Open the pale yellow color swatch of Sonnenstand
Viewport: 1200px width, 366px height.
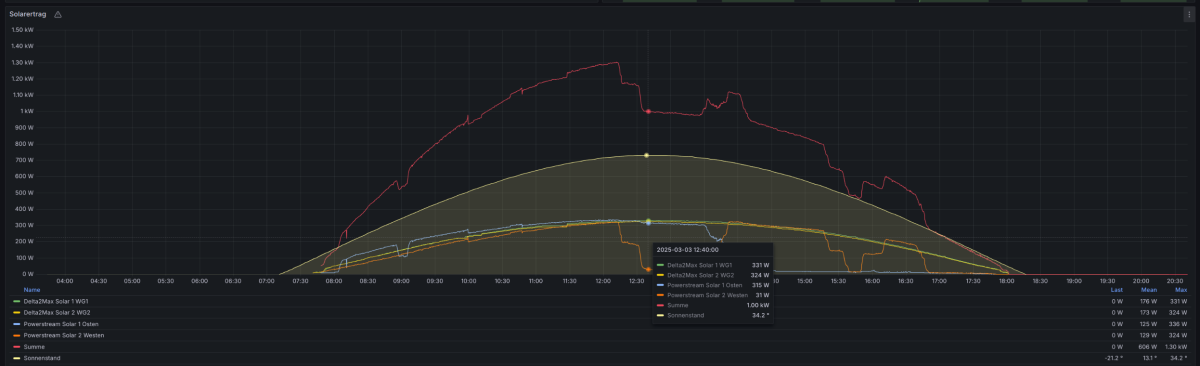(16, 358)
